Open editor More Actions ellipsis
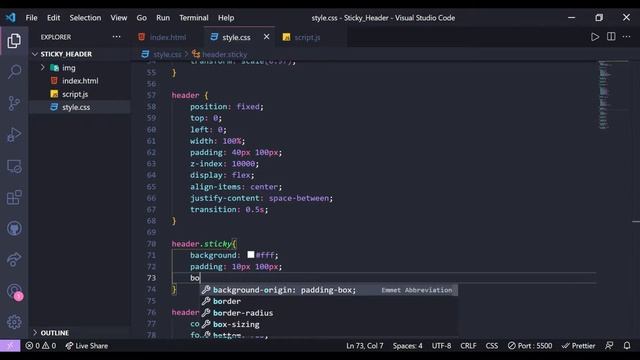Image resolution: width=640 pixels, height=360 pixels. pyautogui.click(x=627, y=37)
